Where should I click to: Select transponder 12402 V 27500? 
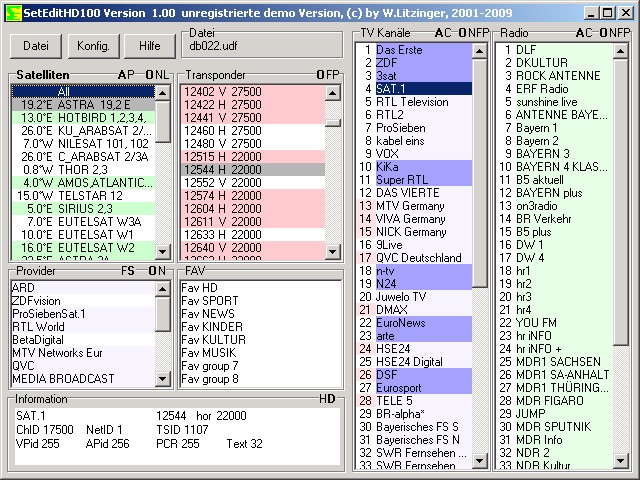pyautogui.click(x=253, y=91)
